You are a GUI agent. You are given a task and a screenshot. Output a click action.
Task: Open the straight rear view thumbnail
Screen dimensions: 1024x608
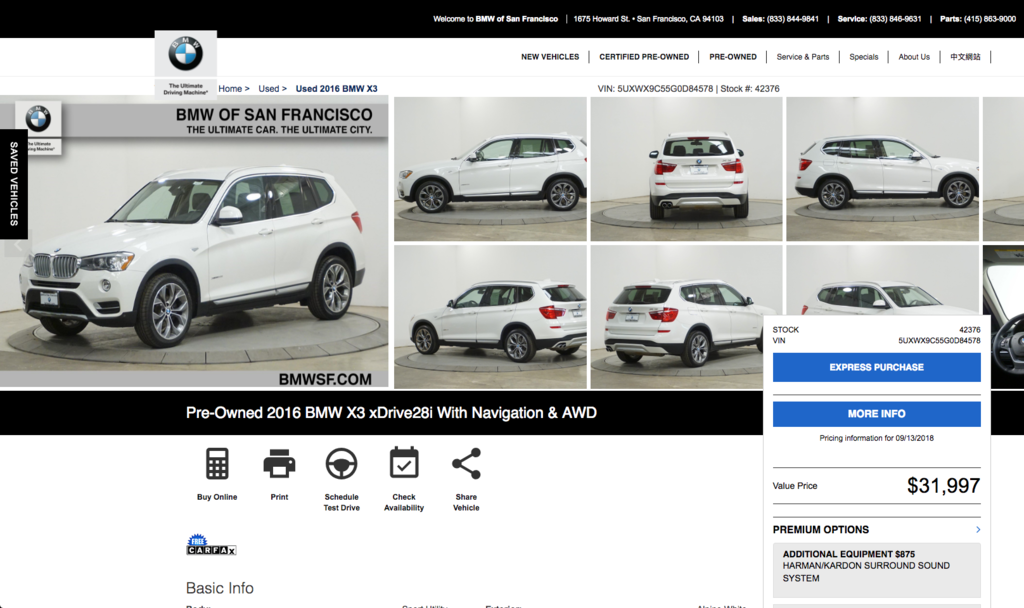[686, 169]
